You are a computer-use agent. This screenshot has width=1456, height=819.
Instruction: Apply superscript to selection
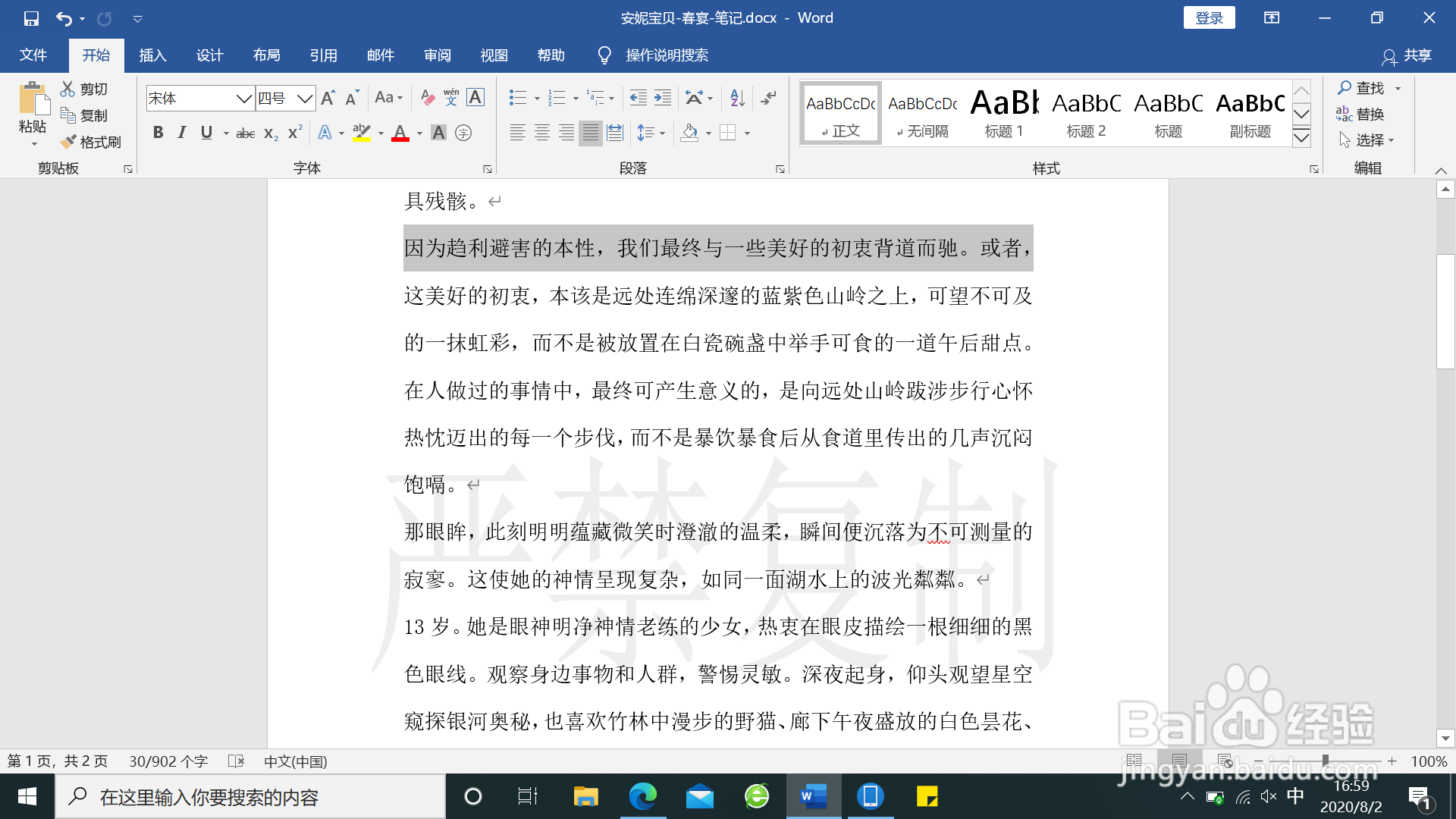click(x=293, y=133)
